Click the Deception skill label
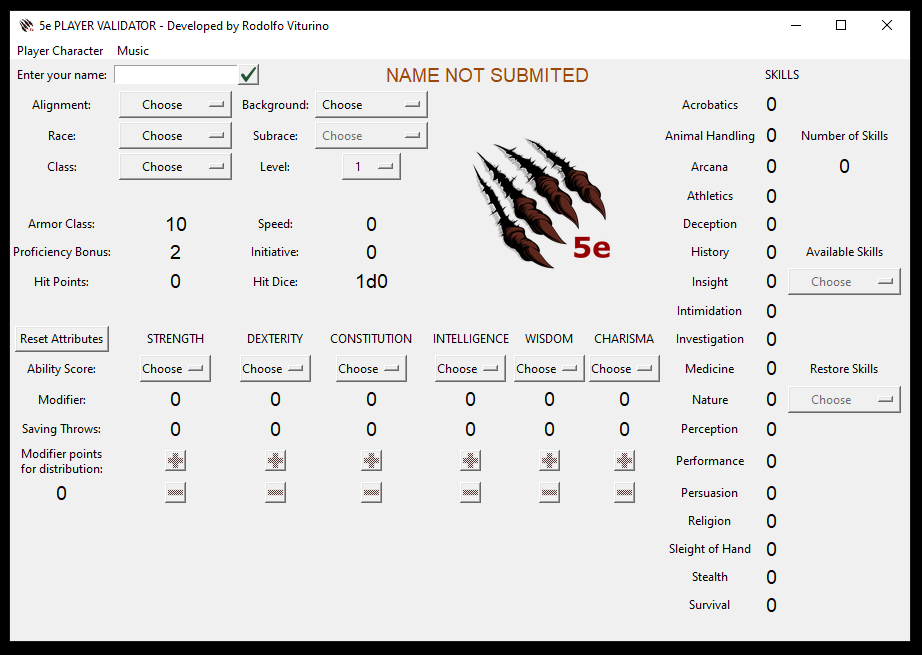Image resolution: width=922 pixels, height=655 pixels. click(x=710, y=224)
